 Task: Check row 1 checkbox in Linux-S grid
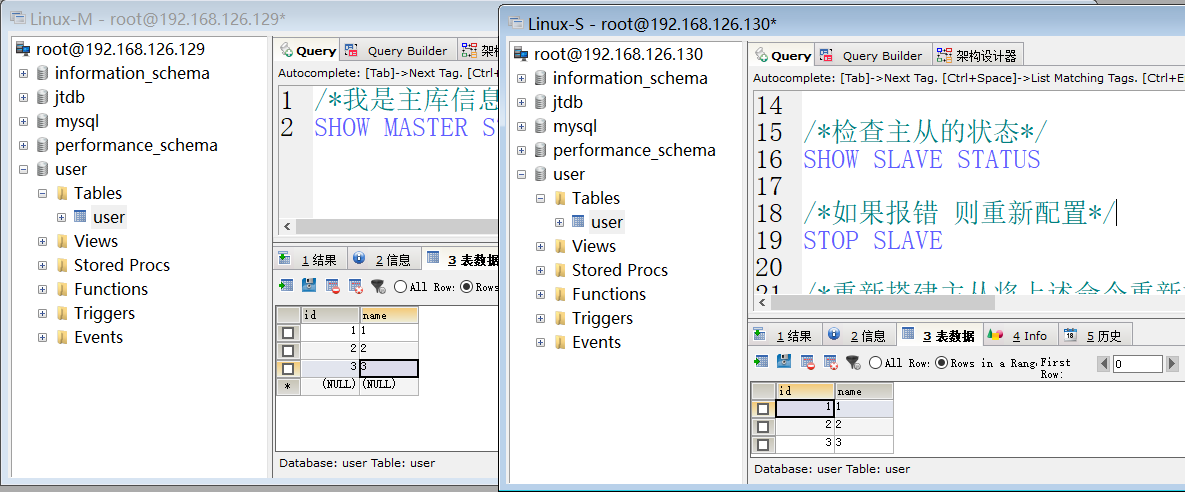pos(763,408)
